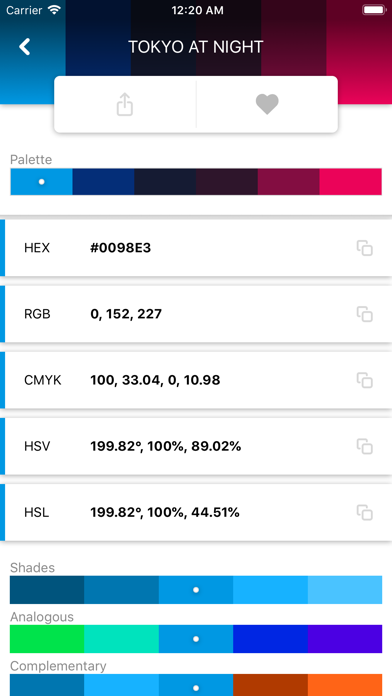Screen dimensions: 392x696
Task: Open the share sheet icon
Action: (x=125, y=104)
